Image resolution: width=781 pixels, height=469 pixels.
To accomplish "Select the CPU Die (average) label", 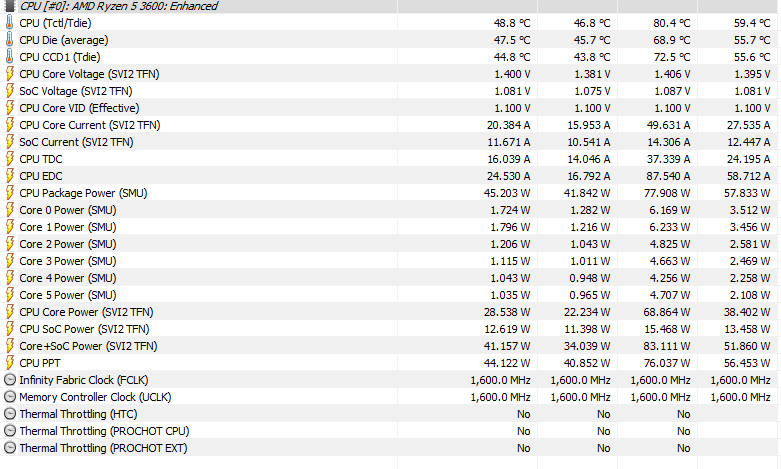I will 64,40.
